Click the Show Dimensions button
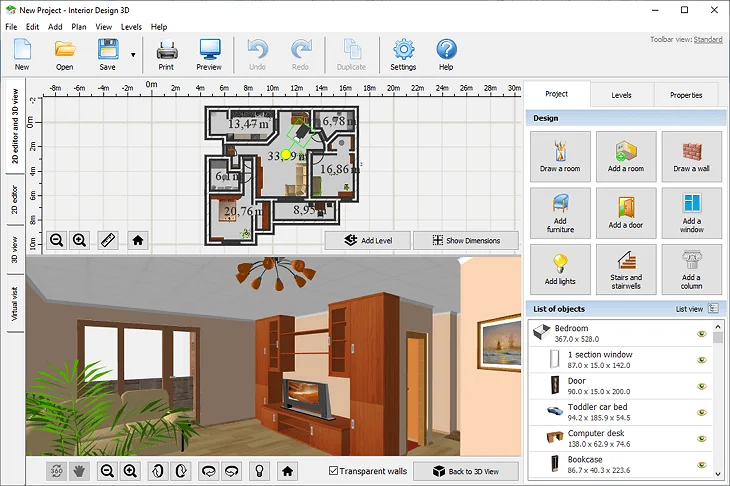 tap(466, 241)
